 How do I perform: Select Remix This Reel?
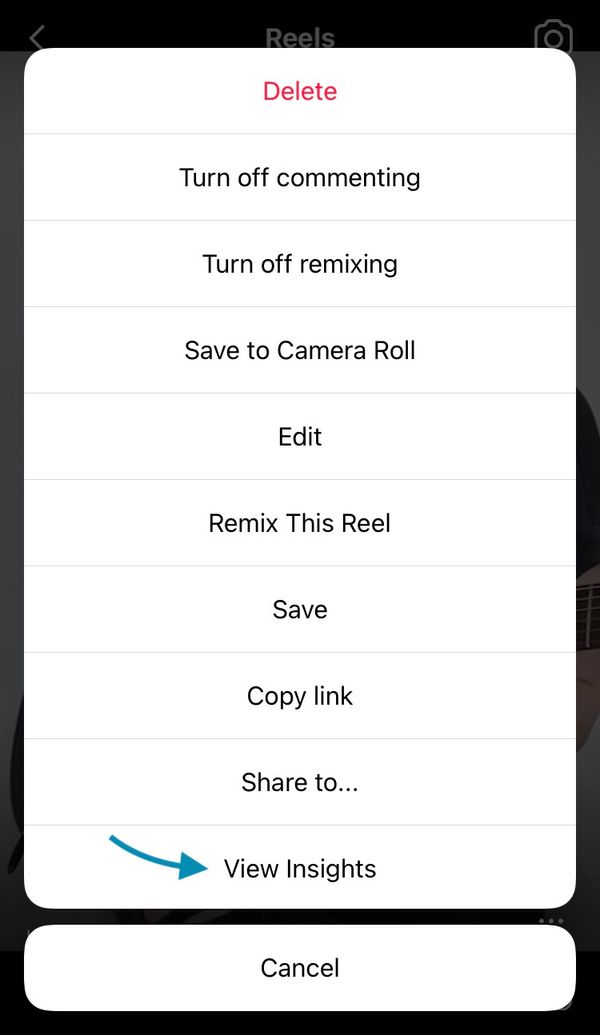point(300,522)
